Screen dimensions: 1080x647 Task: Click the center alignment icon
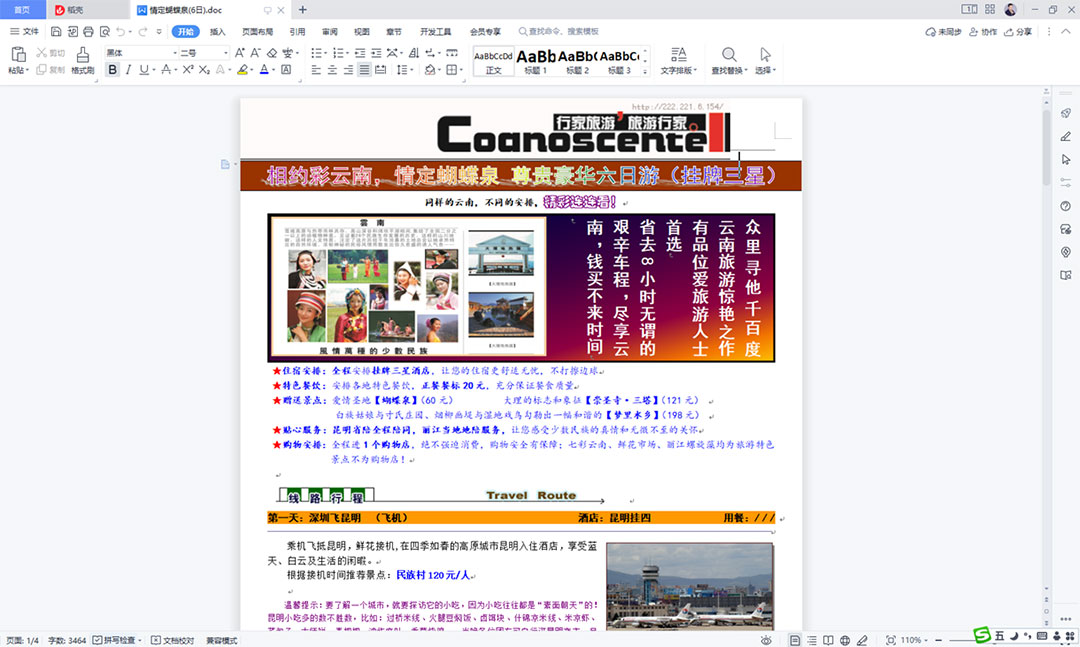pyautogui.click(x=331, y=70)
